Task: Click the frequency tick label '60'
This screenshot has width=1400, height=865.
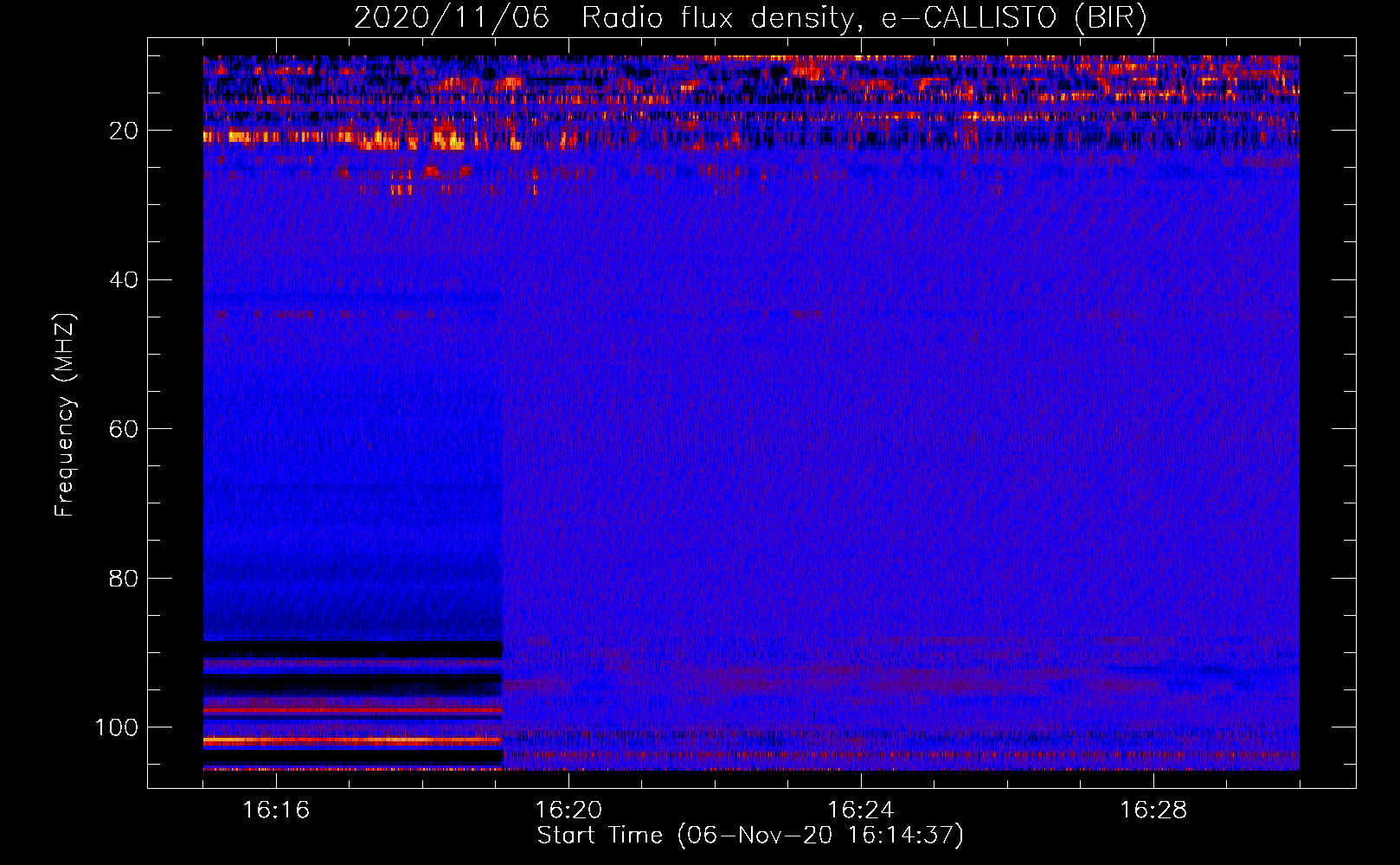Action: (x=125, y=429)
